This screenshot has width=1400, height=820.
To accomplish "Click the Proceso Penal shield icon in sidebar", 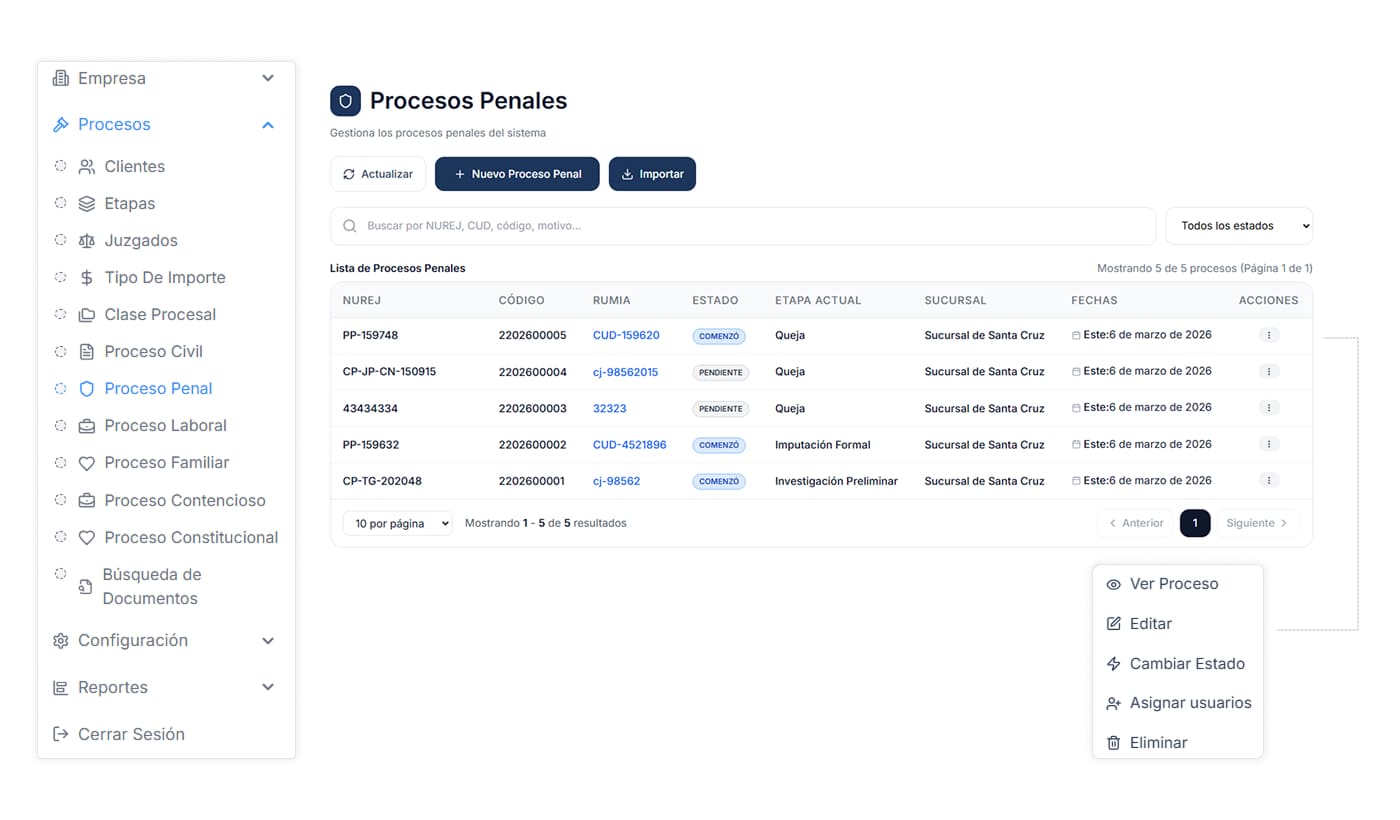I will click(x=87, y=389).
